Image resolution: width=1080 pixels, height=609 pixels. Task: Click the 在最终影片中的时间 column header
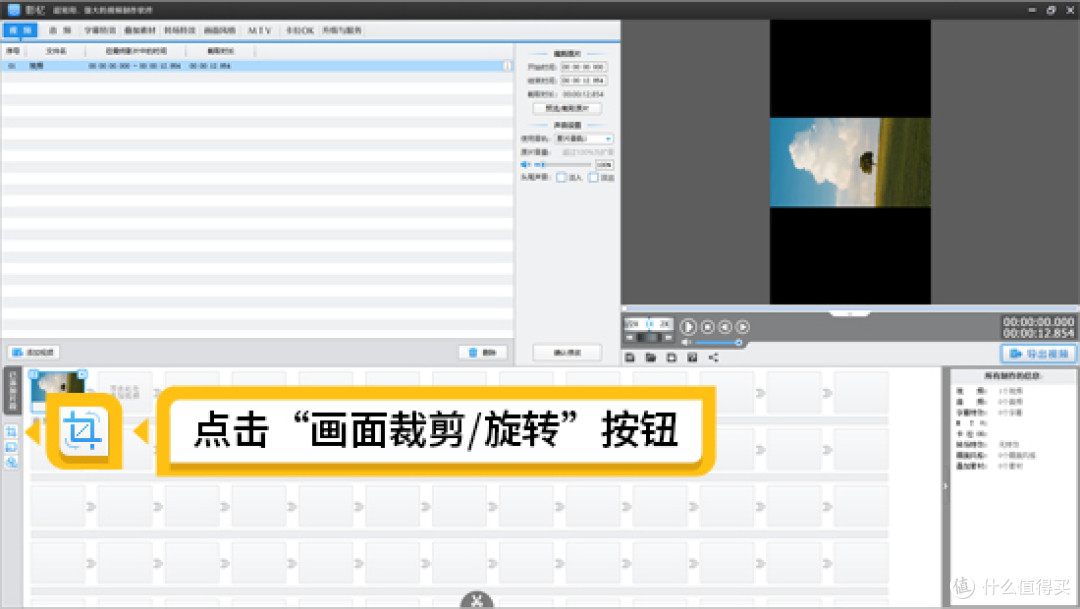[136, 51]
